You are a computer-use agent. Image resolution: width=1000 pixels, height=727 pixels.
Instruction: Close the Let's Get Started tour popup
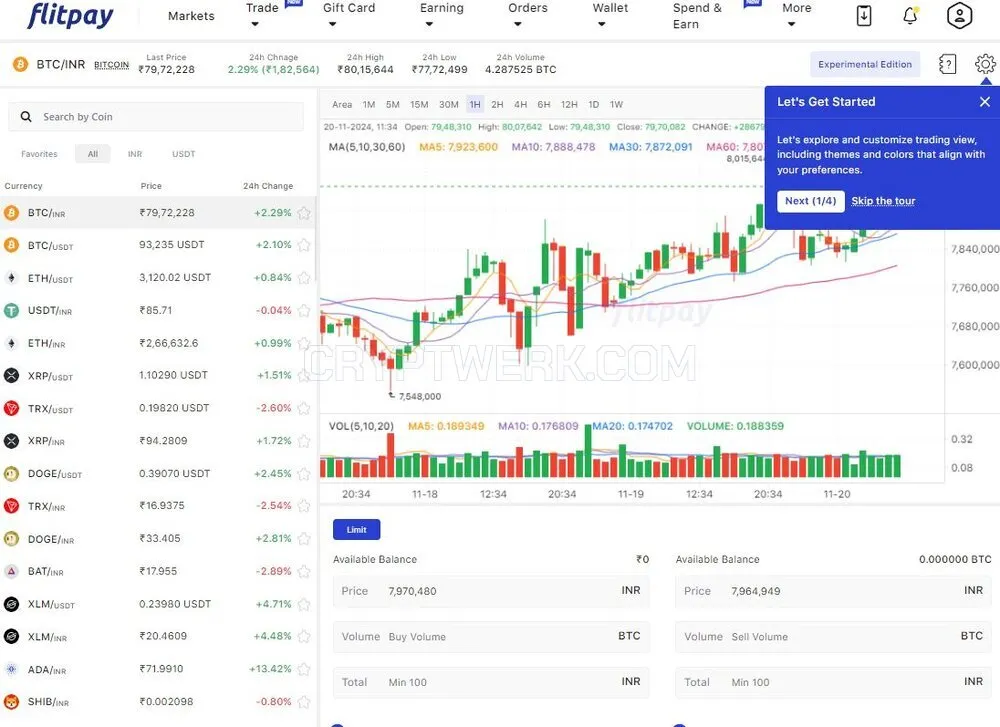tap(985, 101)
